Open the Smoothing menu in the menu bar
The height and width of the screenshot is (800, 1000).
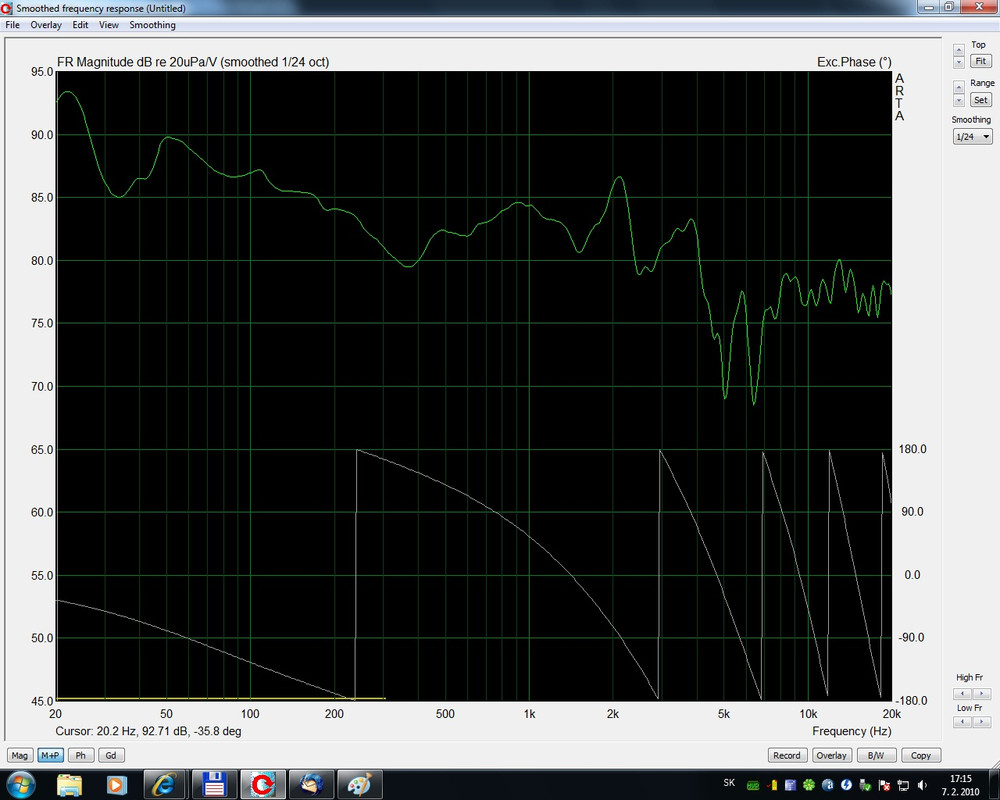pyautogui.click(x=152, y=25)
